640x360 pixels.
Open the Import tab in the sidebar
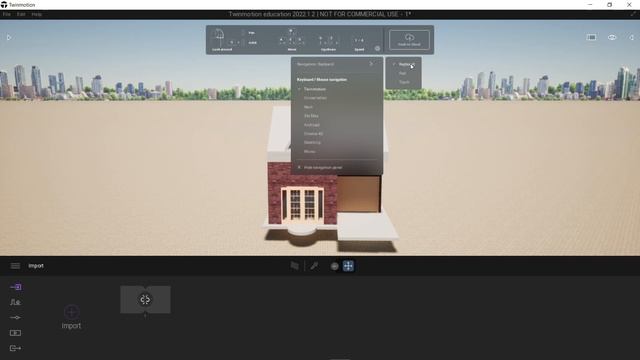tap(16, 287)
